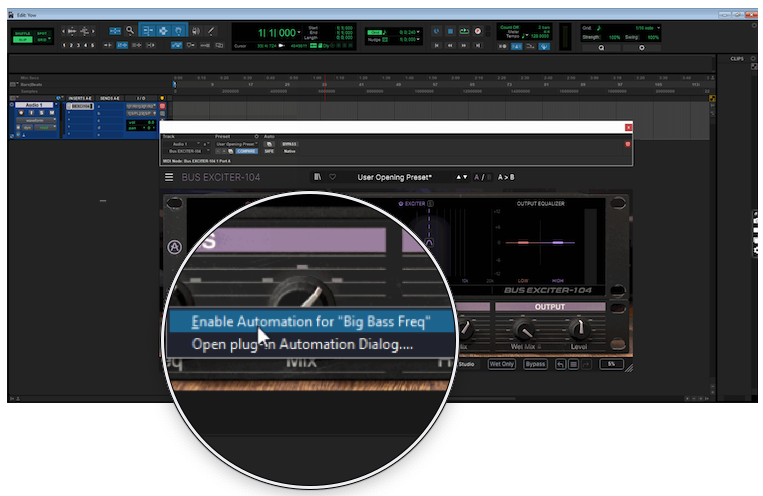Click the Output Level knob

click(x=579, y=330)
